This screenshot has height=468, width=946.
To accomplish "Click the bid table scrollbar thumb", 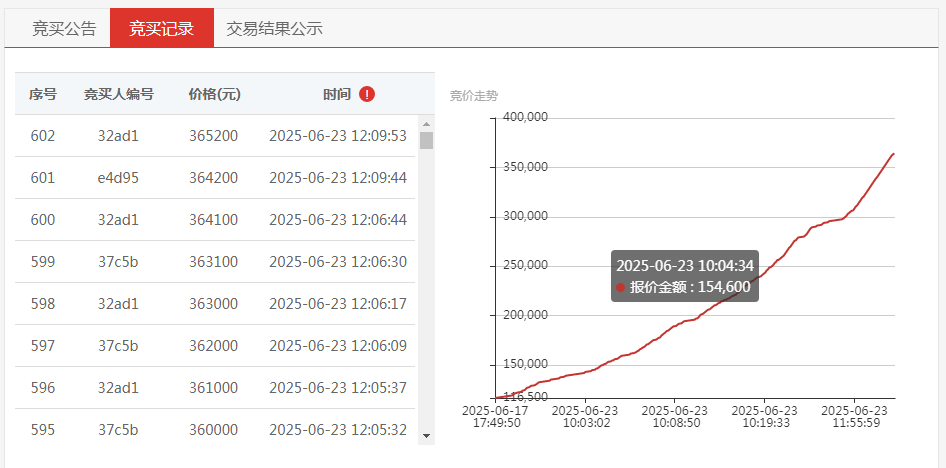I will 426,140.
